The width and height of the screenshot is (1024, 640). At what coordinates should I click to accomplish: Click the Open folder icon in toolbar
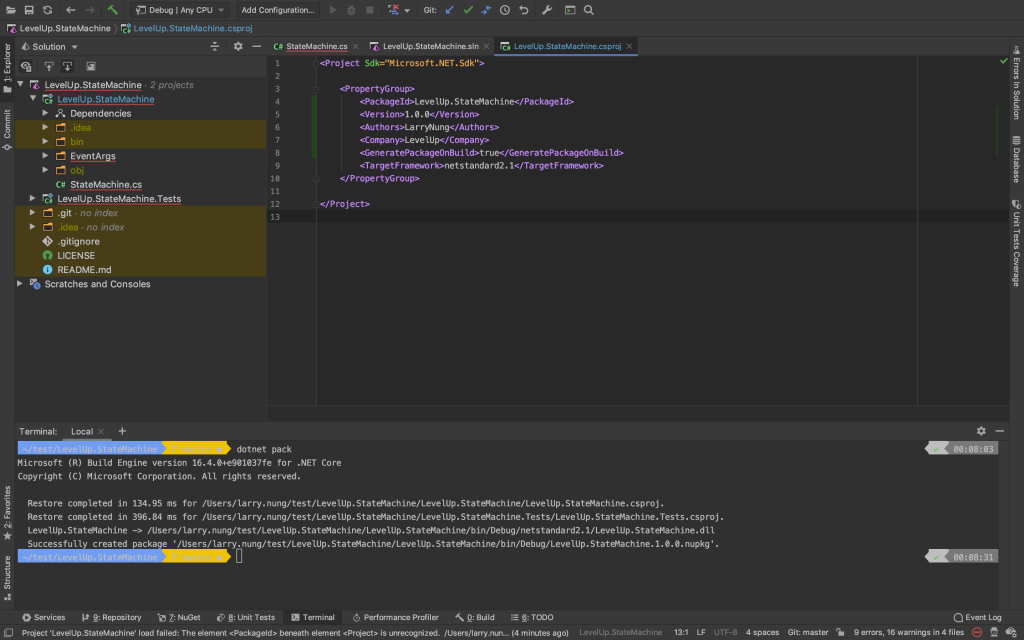click(10, 10)
